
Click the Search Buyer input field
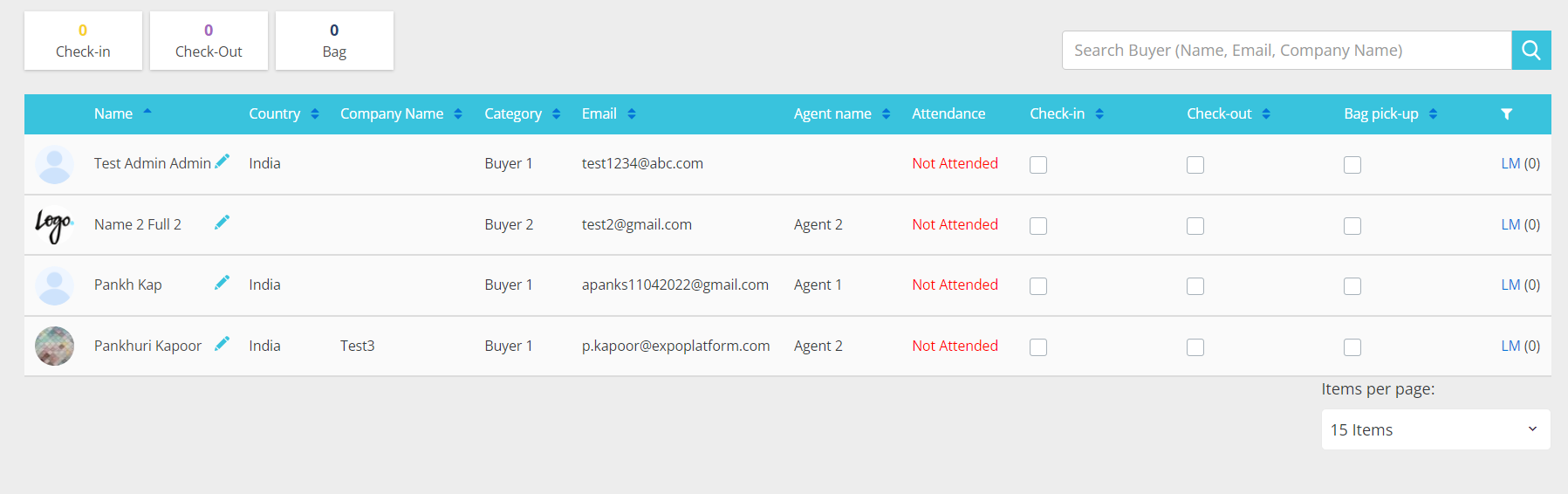[x=1287, y=50]
